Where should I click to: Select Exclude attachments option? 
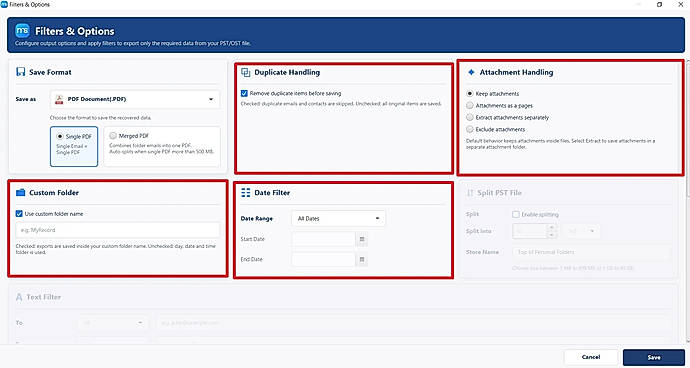click(470, 129)
